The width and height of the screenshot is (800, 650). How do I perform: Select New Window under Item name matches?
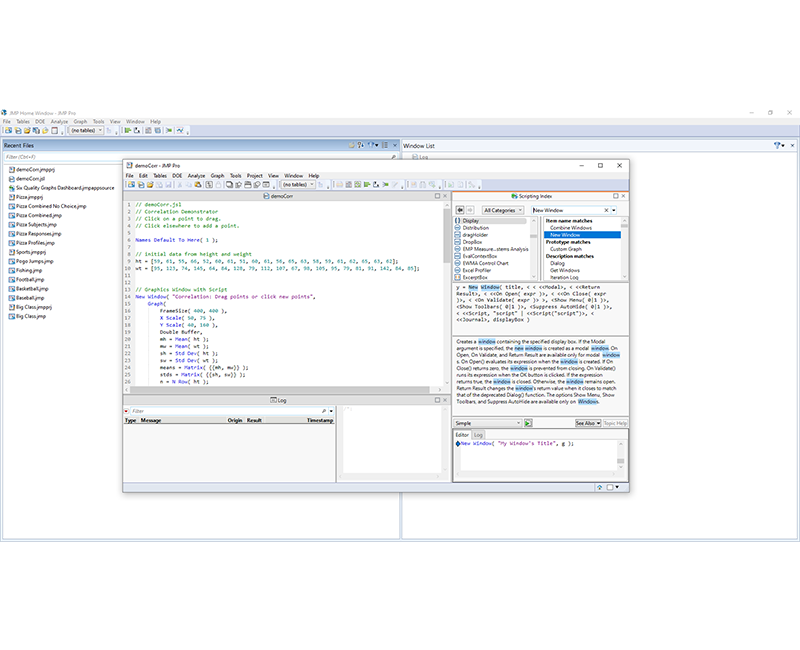564,235
